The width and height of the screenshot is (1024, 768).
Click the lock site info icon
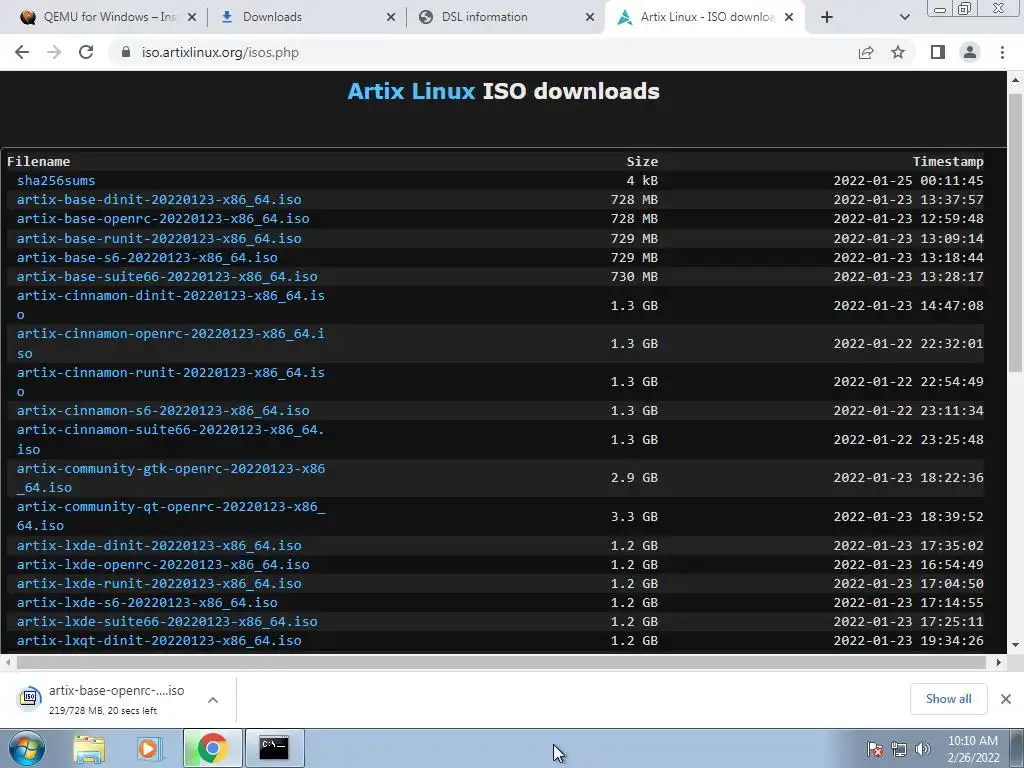pyautogui.click(x=126, y=52)
